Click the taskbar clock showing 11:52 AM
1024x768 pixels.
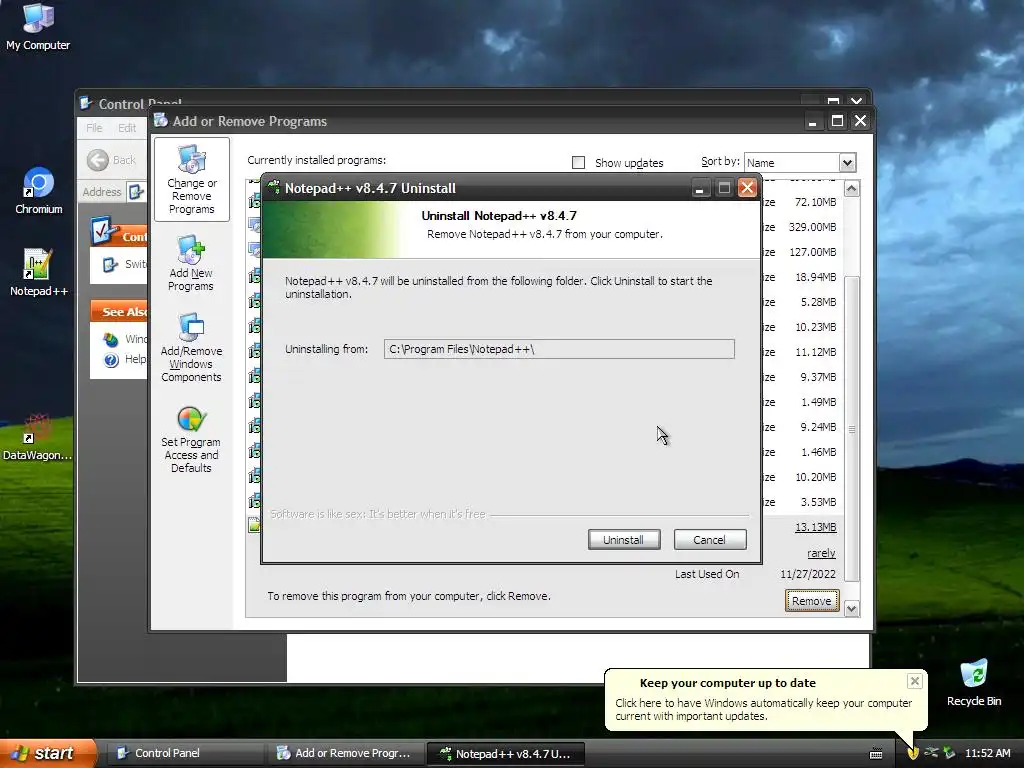tap(987, 753)
